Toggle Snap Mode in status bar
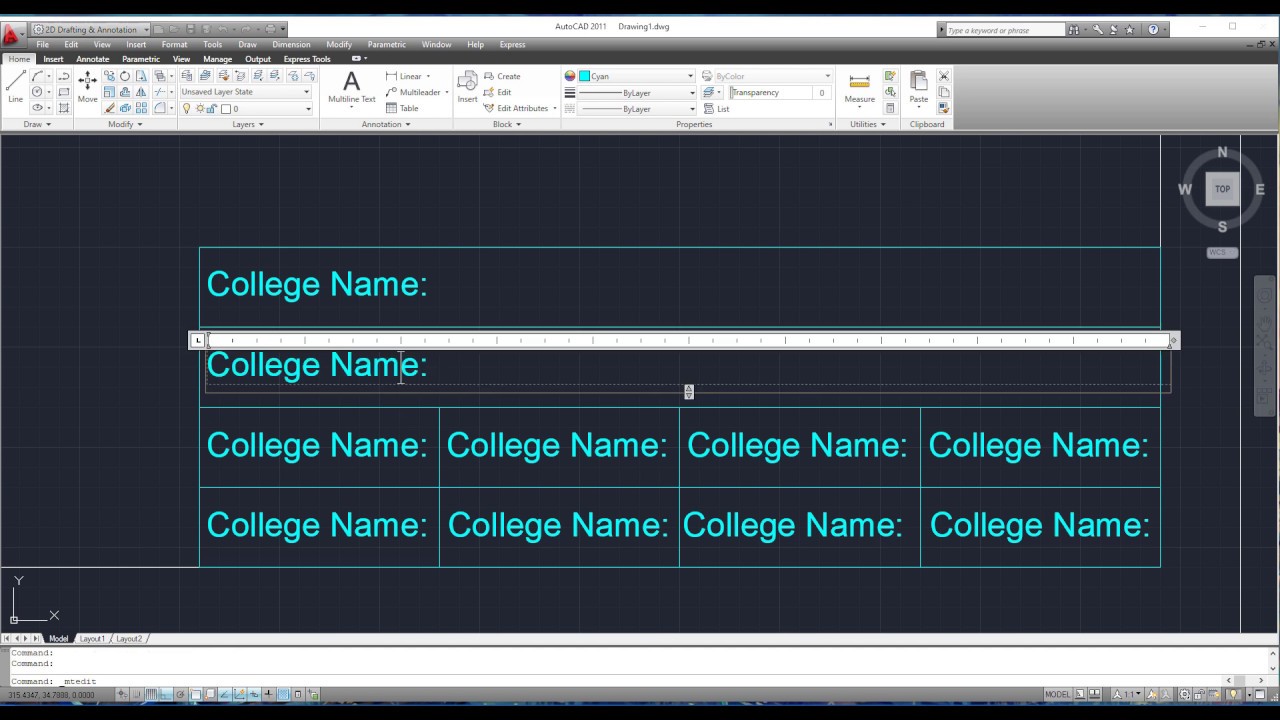The image size is (1280, 720). pos(137,694)
